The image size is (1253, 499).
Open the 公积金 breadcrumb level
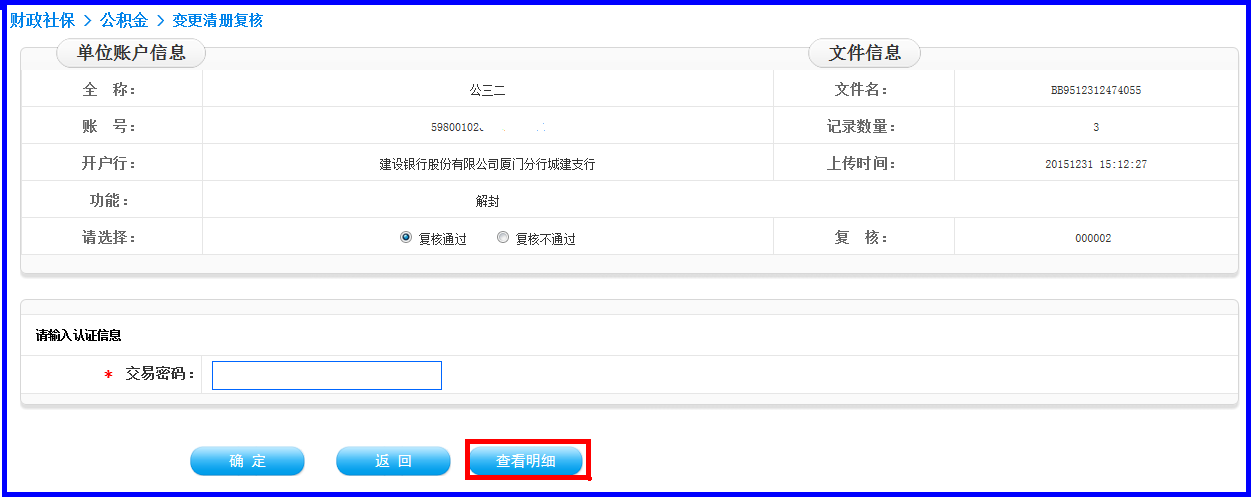(x=123, y=20)
